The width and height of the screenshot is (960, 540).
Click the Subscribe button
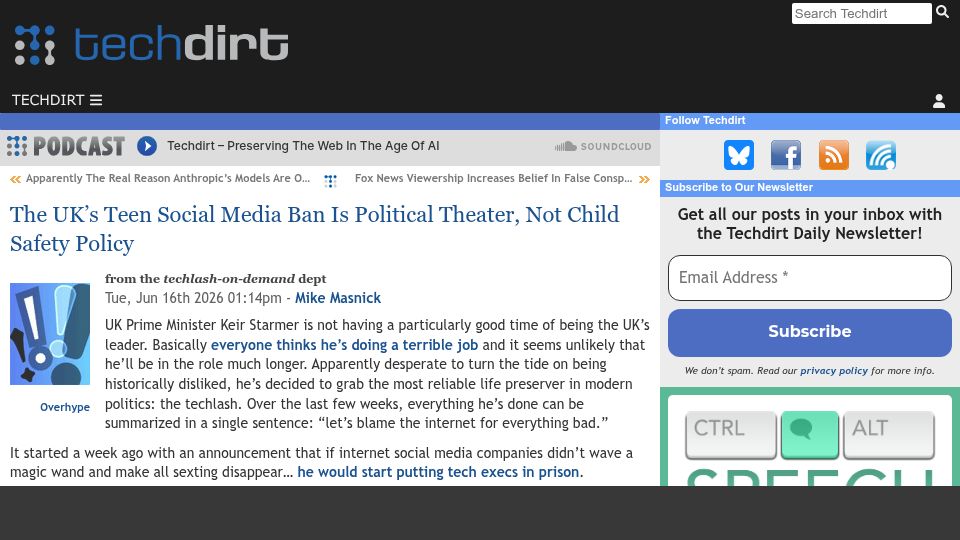(809, 332)
